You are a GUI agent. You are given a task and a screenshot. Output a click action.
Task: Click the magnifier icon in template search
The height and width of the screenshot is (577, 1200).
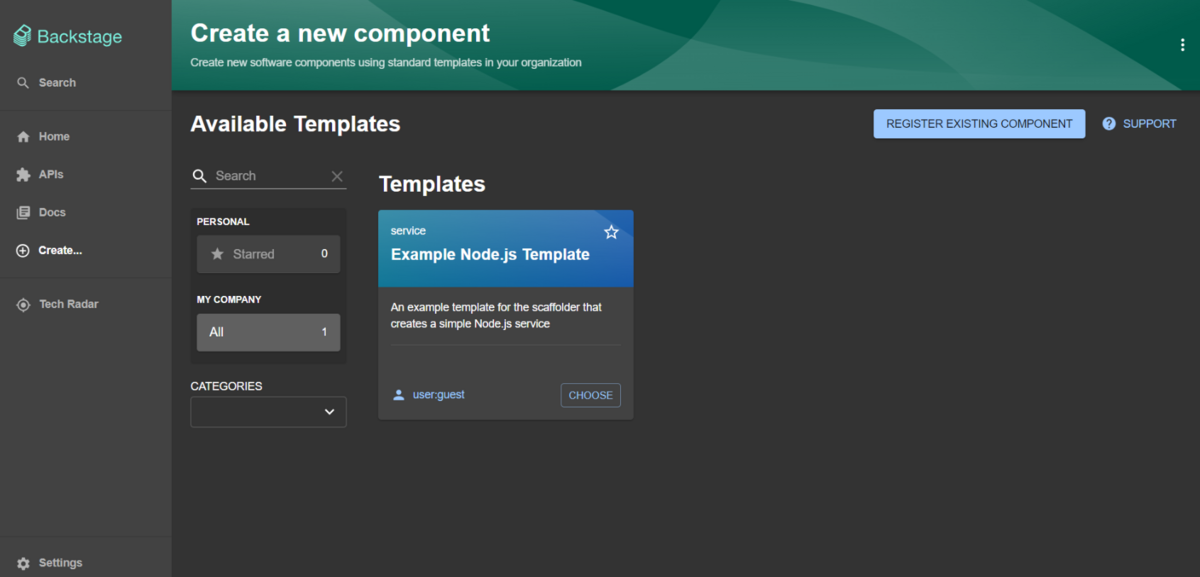(200, 176)
